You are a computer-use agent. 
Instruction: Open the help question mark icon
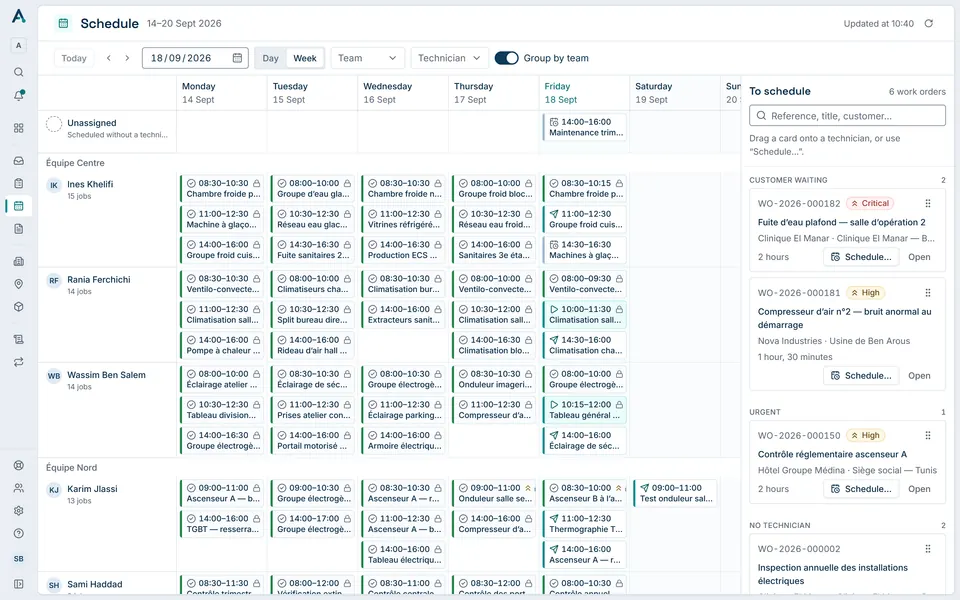(19, 533)
